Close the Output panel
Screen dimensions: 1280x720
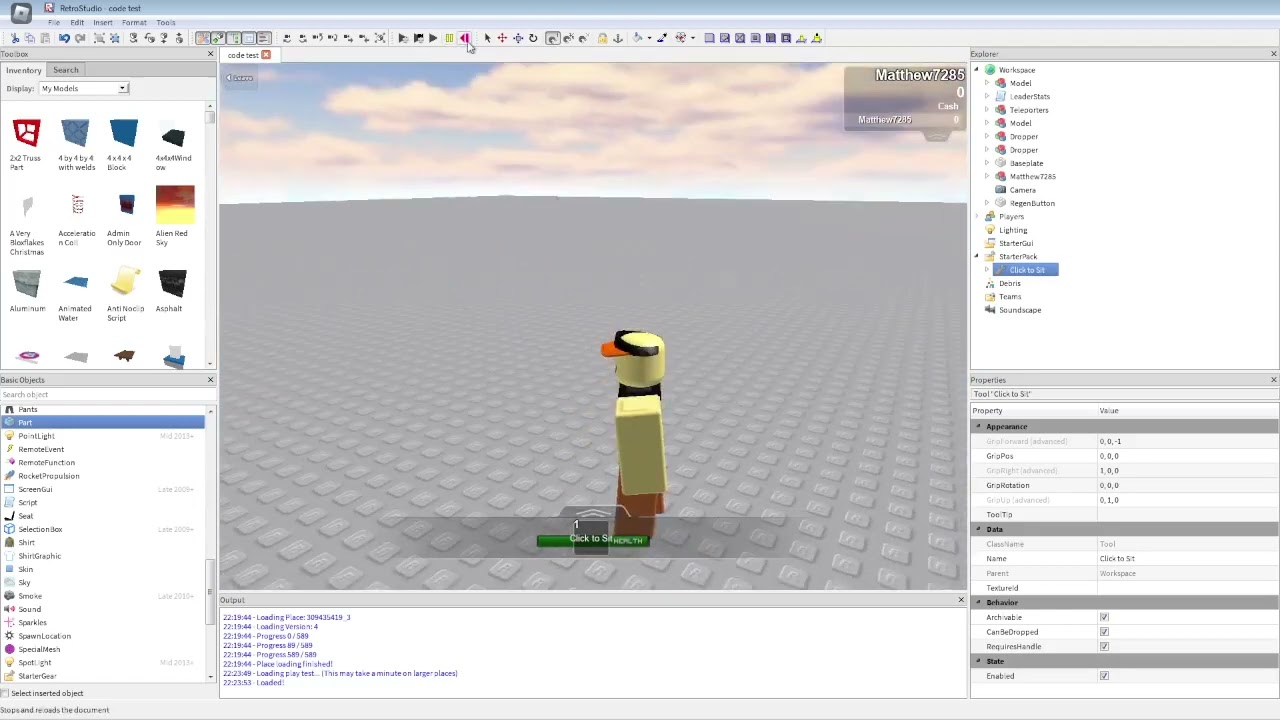pos(961,600)
